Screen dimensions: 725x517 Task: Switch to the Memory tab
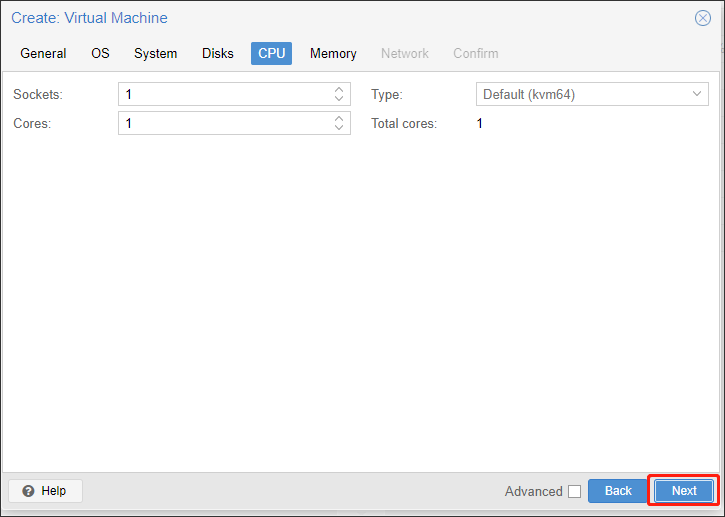point(333,53)
